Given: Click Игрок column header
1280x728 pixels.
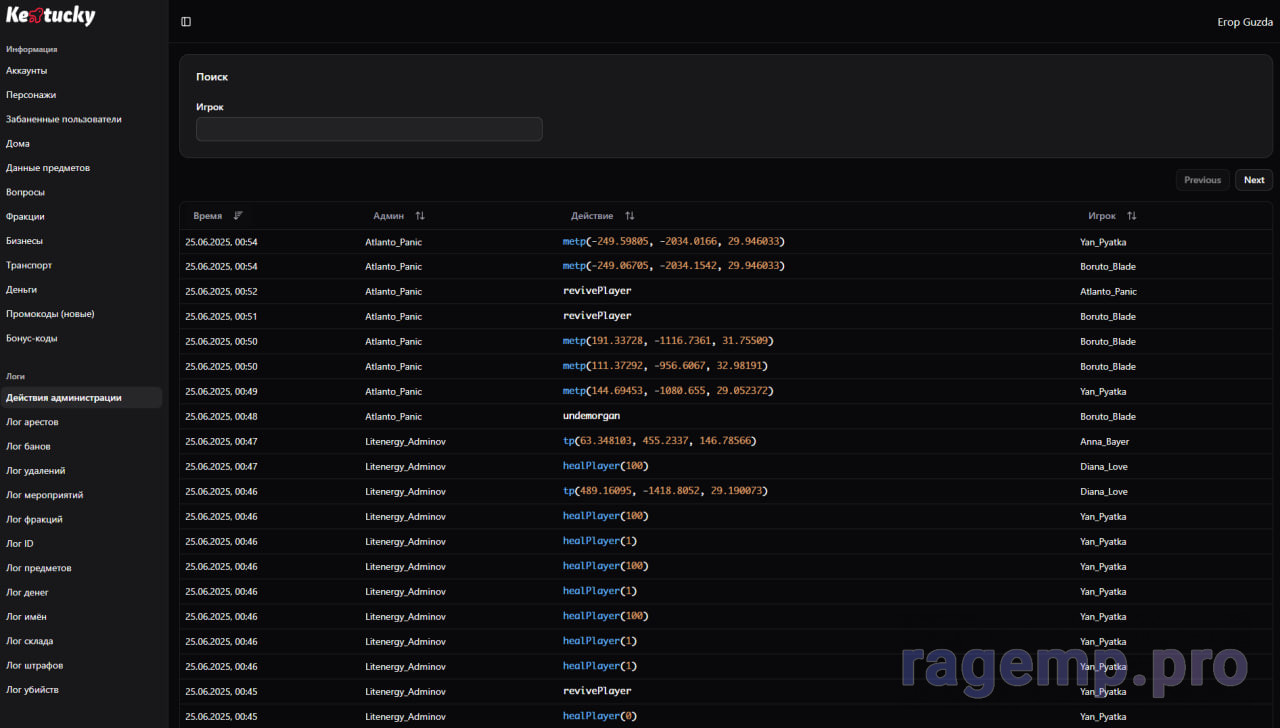Looking at the screenshot, I should (1102, 216).
